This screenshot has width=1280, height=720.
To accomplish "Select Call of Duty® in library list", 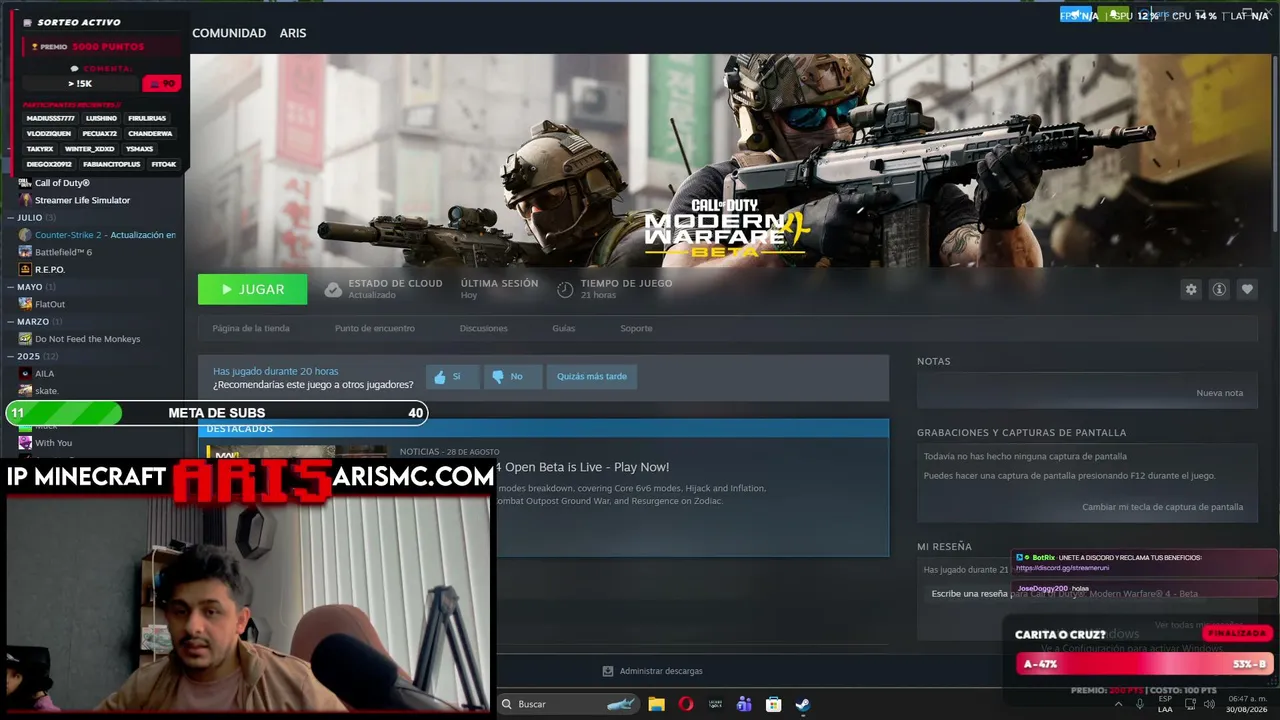I will click(x=62, y=183).
